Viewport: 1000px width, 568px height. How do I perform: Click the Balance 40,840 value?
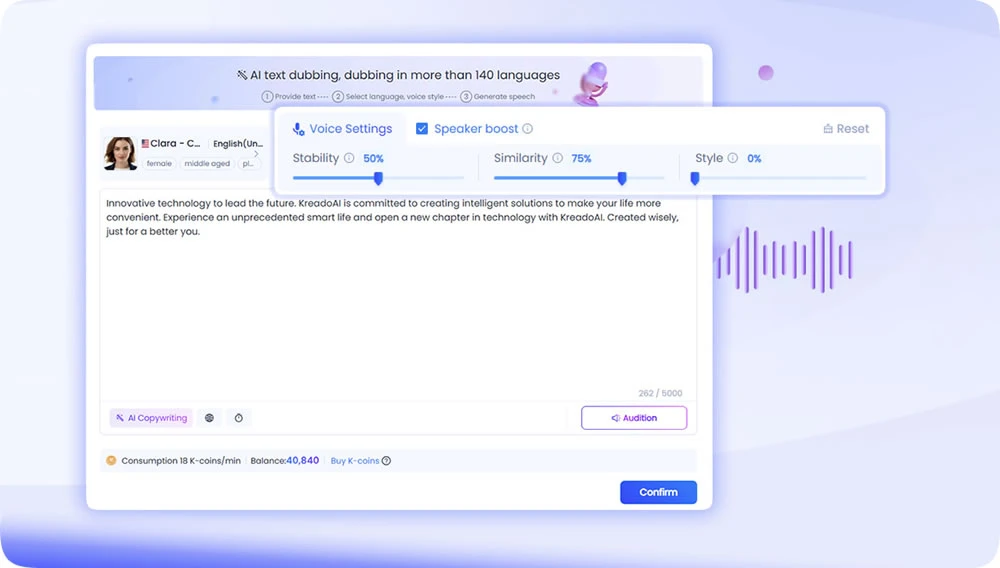(x=302, y=460)
